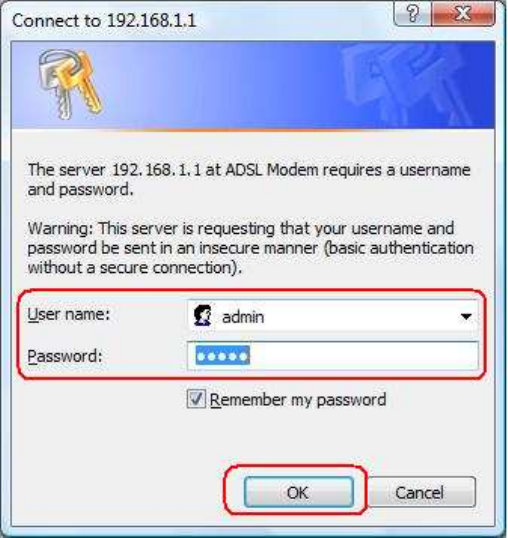
Task: Expand the User name dropdown arrow
Action: (x=465, y=316)
